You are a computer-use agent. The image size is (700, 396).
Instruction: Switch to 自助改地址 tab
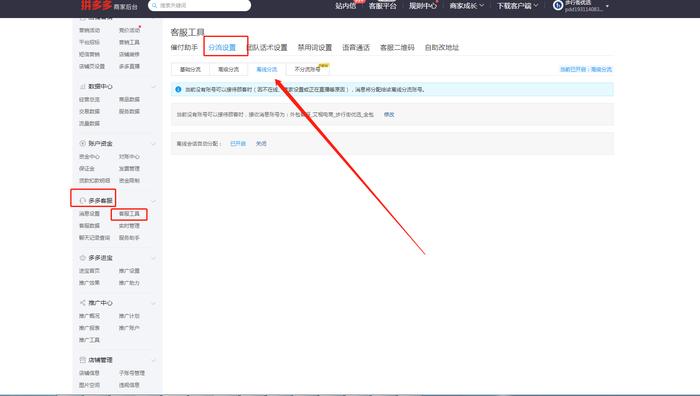pyautogui.click(x=442, y=47)
